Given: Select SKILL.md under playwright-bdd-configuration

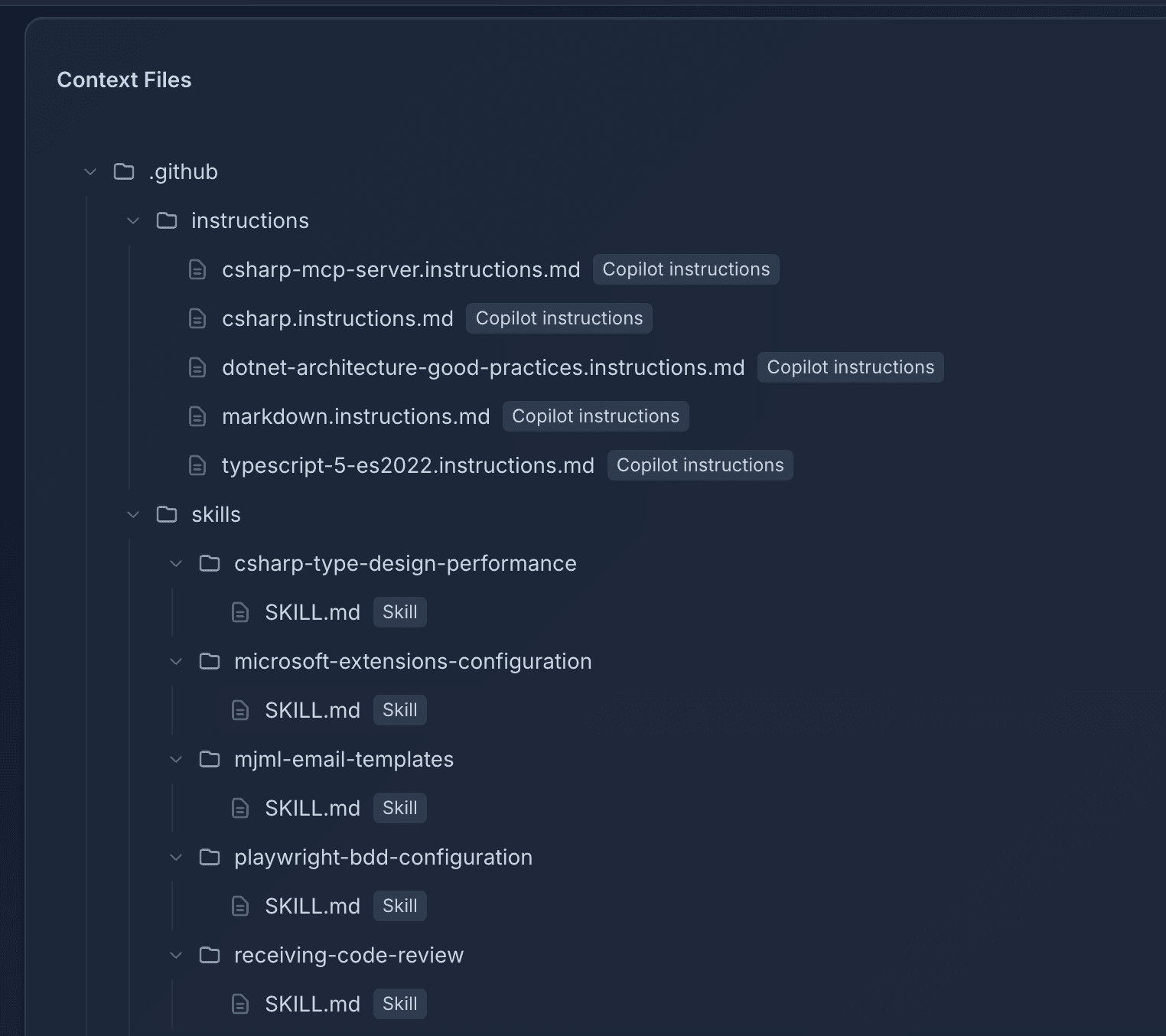Looking at the screenshot, I should (x=312, y=906).
